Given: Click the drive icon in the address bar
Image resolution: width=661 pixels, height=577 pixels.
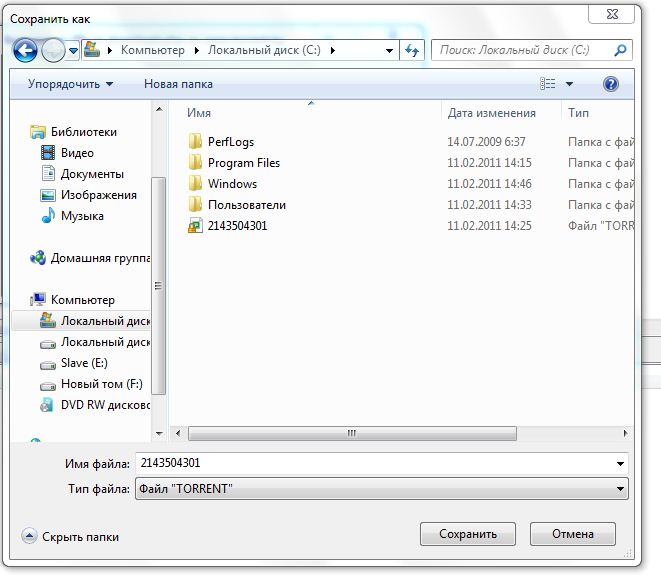Looking at the screenshot, I should click(x=92, y=50).
